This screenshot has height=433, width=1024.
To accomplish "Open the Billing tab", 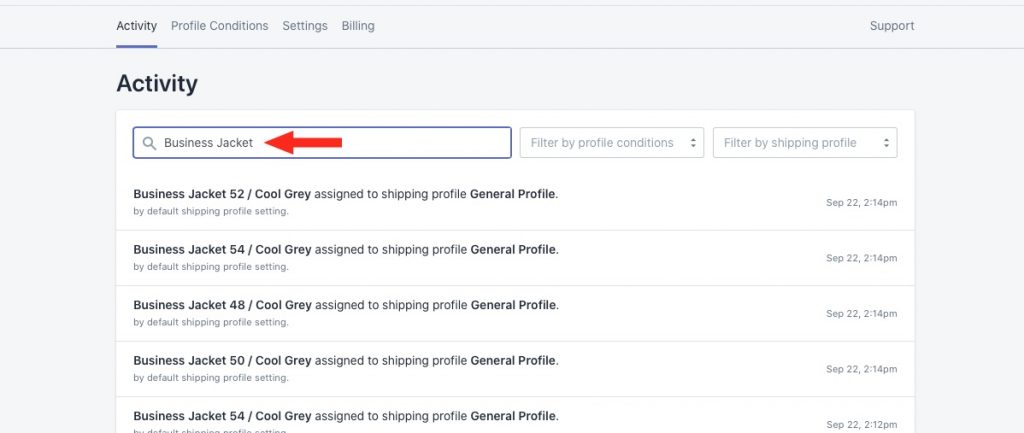I will pyautogui.click(x=358, y=26).
